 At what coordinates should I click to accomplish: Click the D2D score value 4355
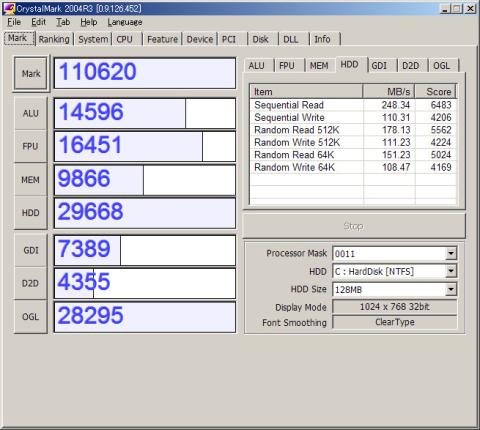(x=145, y=283)
